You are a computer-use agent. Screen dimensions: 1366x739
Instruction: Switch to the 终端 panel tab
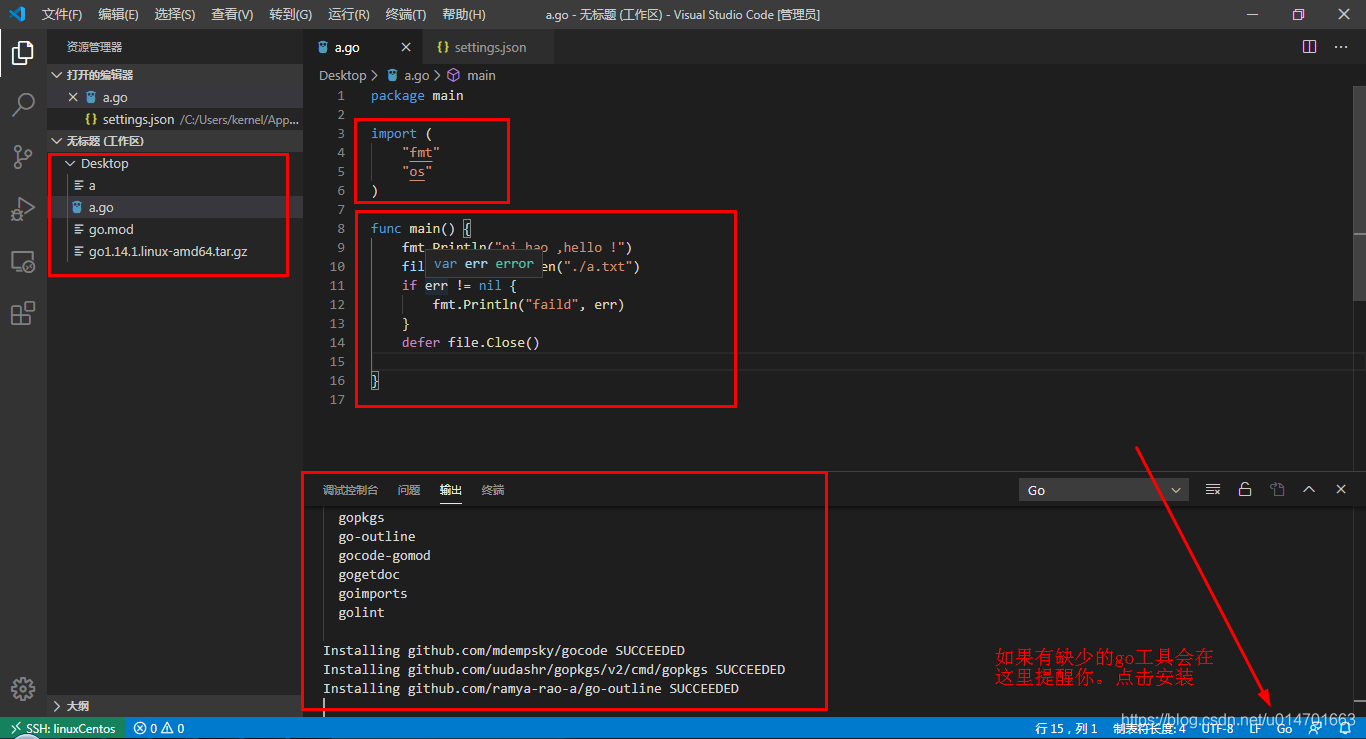coord(493,490)
